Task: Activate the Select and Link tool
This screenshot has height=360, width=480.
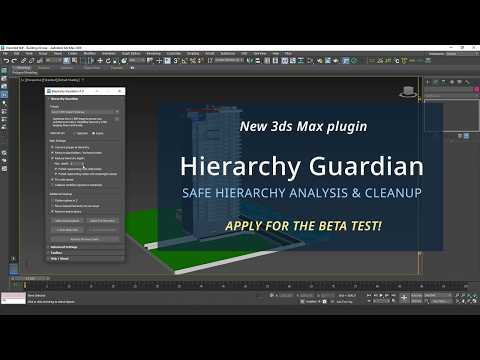Action: [x=23, y=61]
